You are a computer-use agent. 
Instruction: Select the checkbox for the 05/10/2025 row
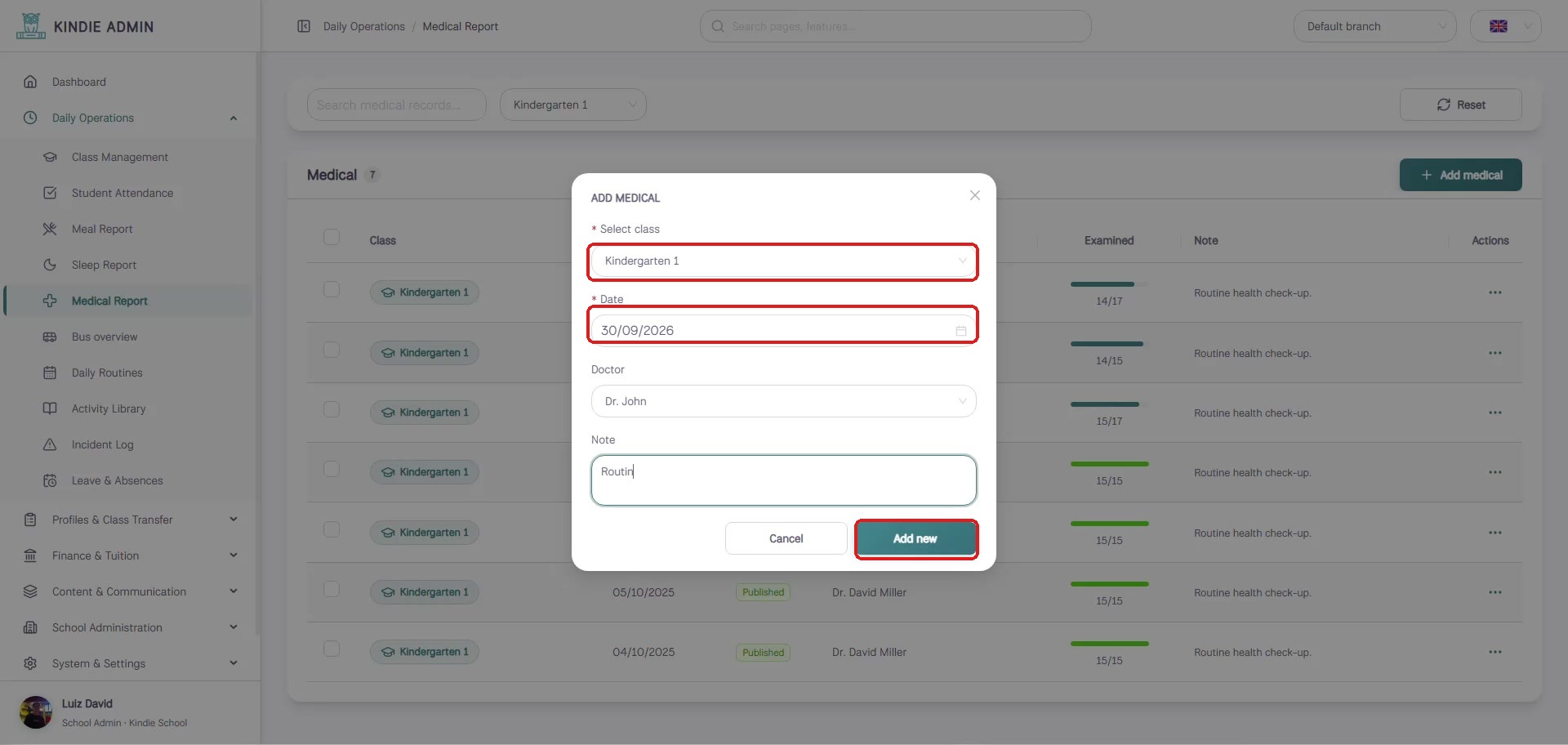(332, 589)
